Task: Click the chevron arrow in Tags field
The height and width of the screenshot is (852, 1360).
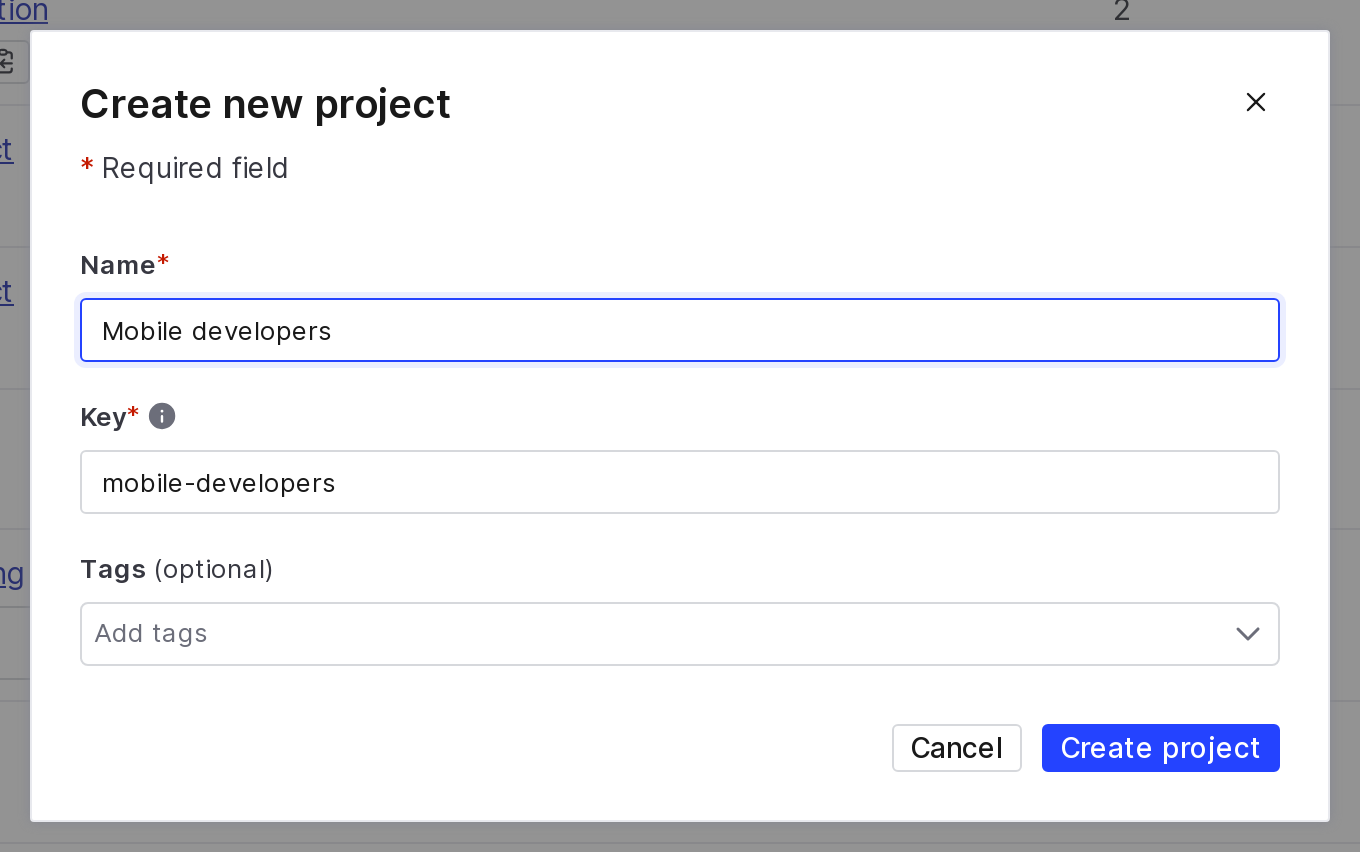Action: point(1247,634)
